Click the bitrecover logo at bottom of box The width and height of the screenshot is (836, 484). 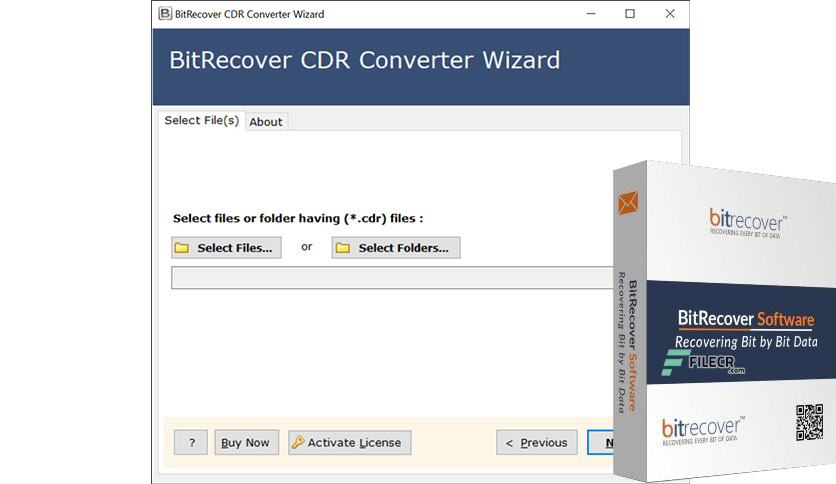pyautogui.click(x=703, y=431)
